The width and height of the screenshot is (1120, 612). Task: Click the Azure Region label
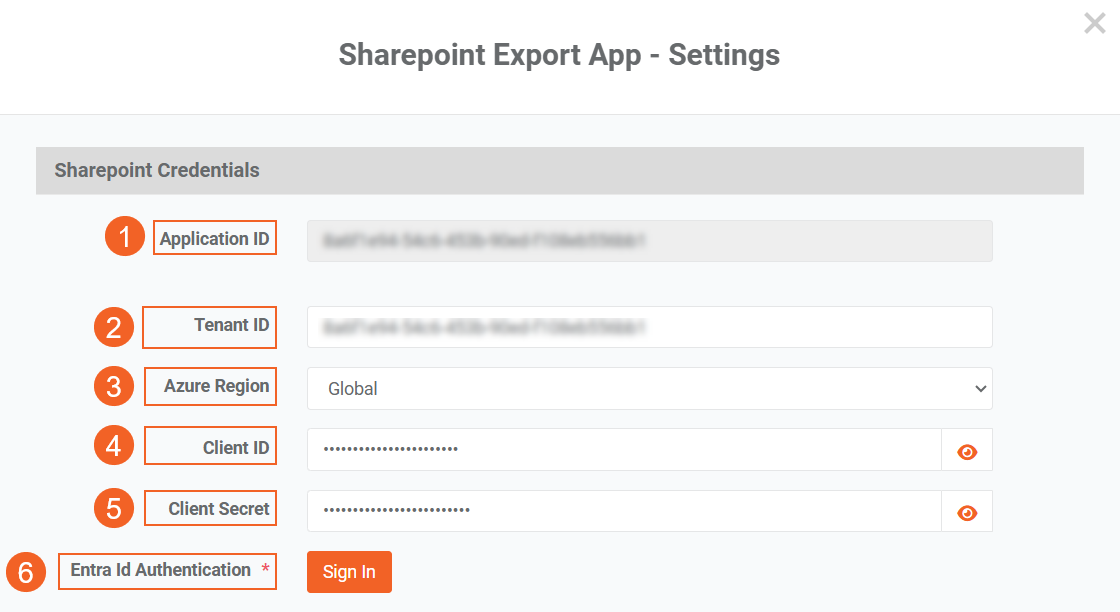click(216, 386)
